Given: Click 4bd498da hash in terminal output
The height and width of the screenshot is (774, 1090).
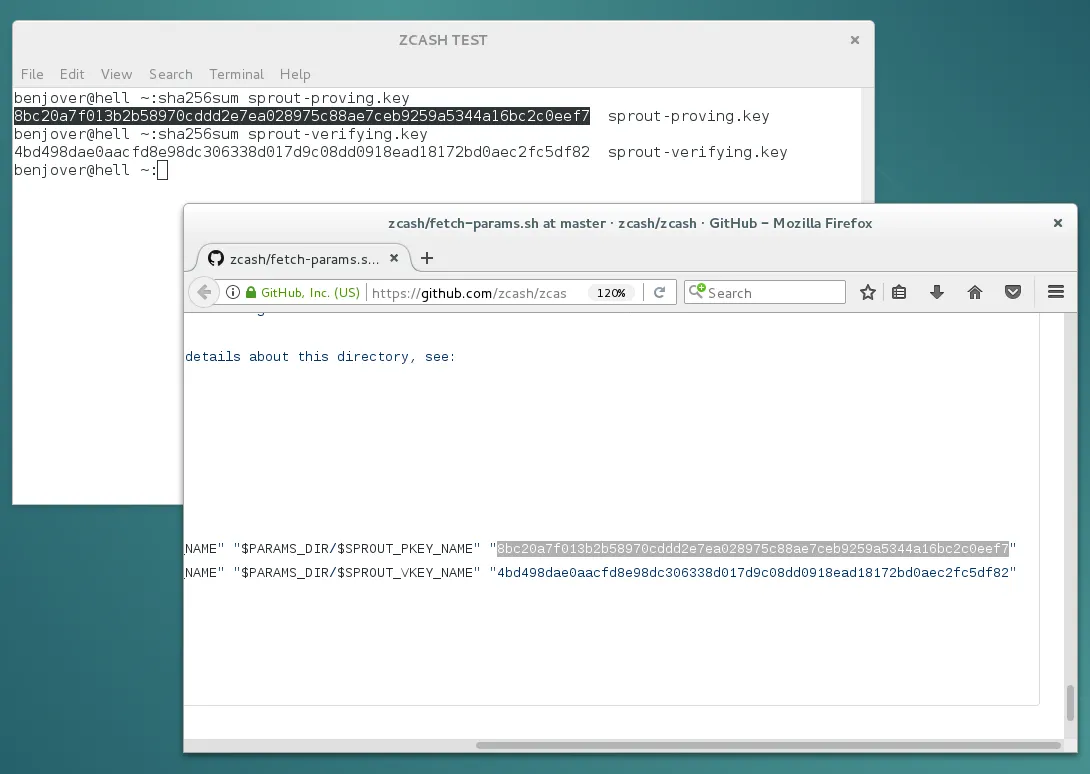Looking at the screenshot, I should click(302, 152).
